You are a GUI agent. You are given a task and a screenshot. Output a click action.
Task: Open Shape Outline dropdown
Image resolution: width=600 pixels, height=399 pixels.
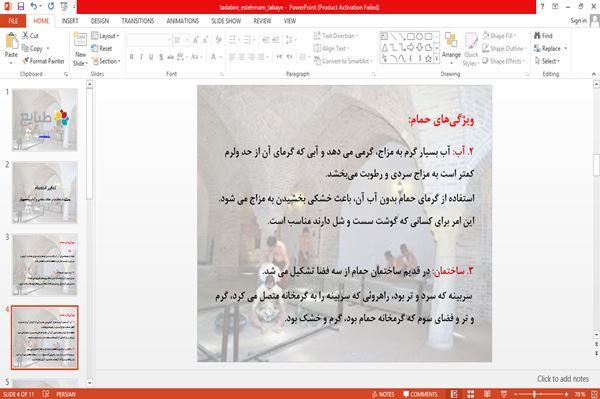(504, 49)
